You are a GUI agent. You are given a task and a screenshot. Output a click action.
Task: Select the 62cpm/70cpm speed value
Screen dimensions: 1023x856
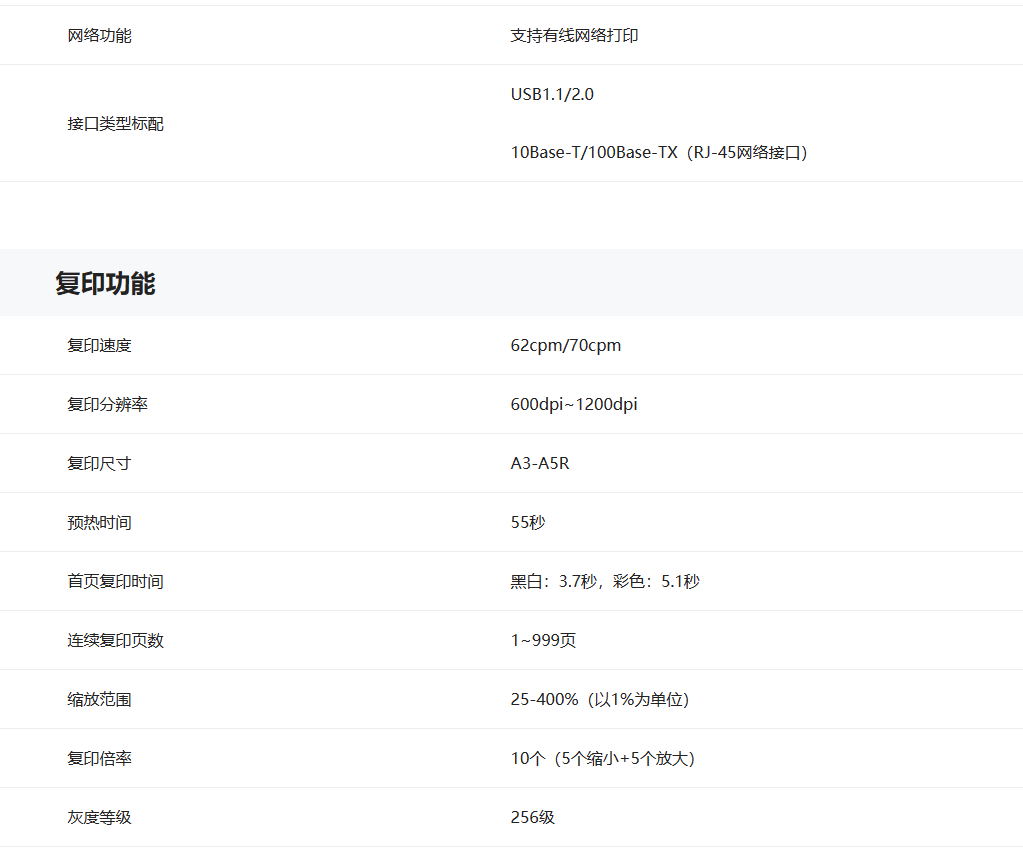(565, 346)
